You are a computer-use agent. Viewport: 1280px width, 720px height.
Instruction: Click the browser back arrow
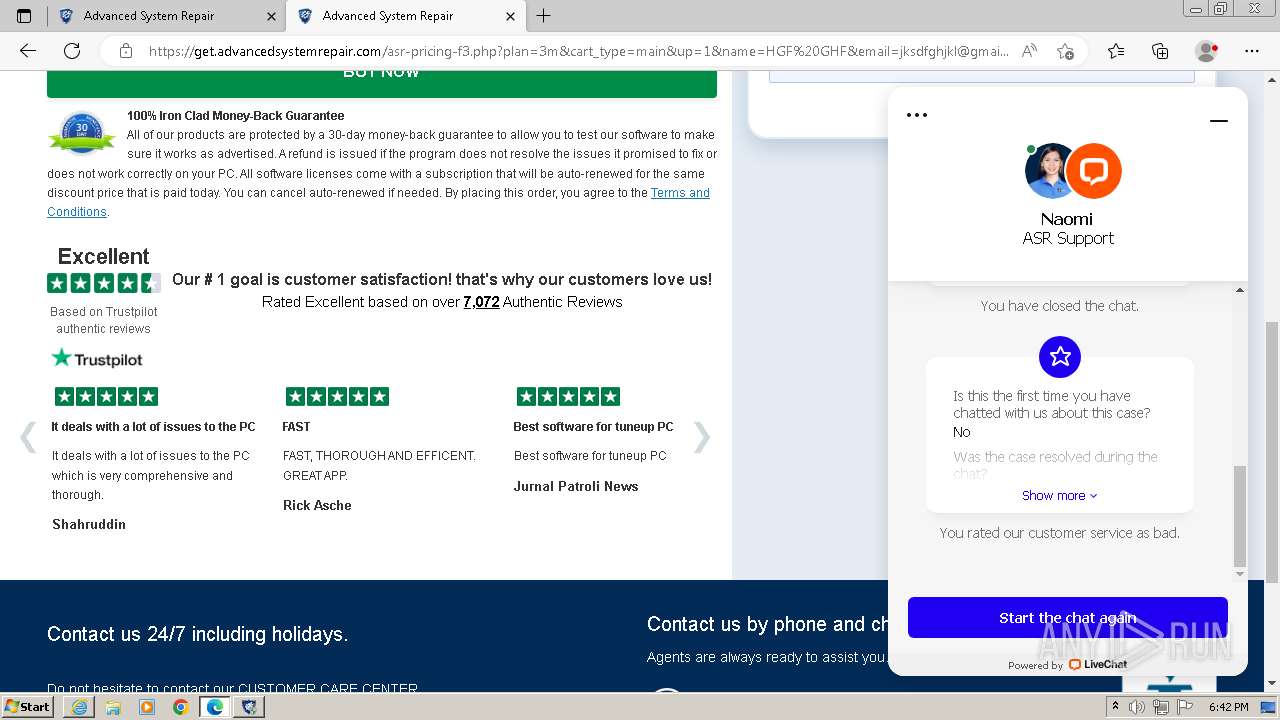click(x=28, y=51)
